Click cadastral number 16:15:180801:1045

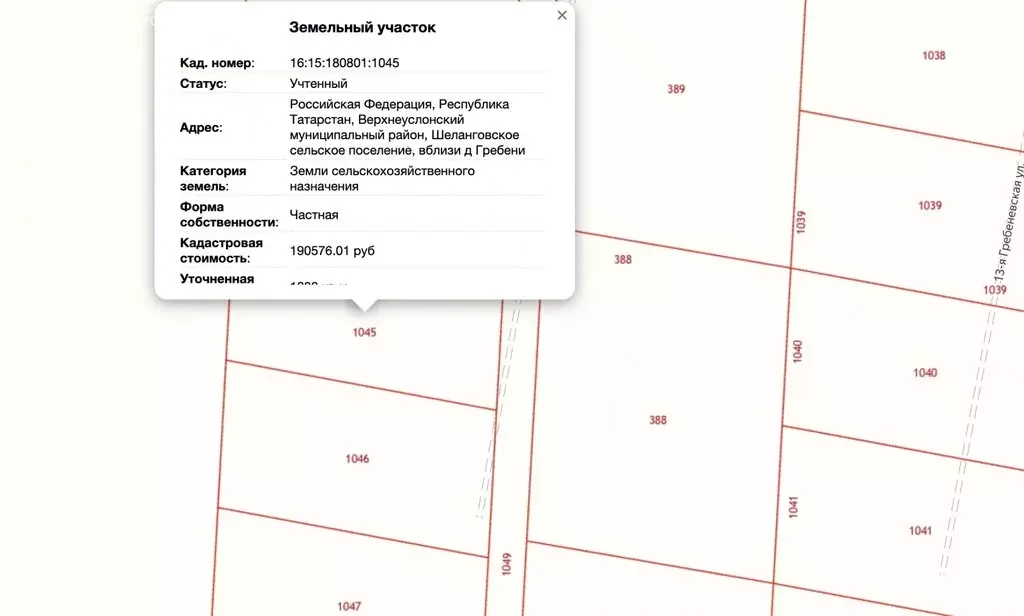[x=346, y=62]
